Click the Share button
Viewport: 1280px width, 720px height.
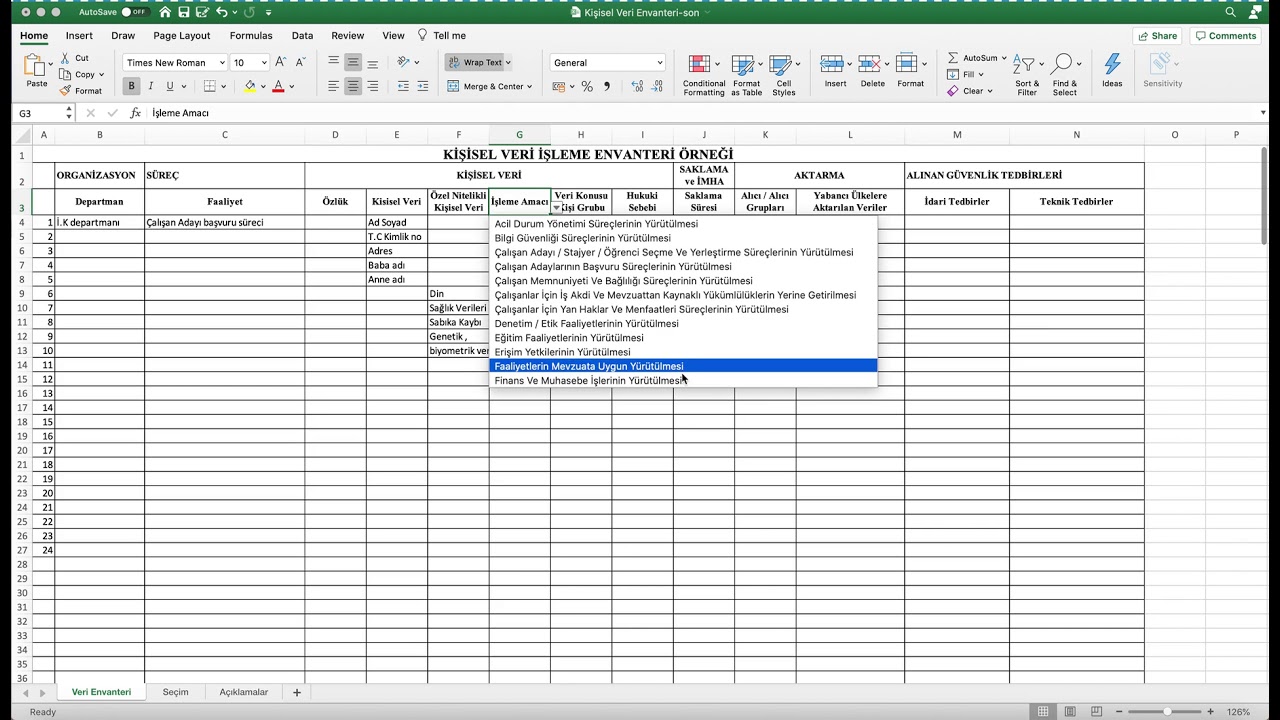pyautogui.click(x=1157, y=36)
